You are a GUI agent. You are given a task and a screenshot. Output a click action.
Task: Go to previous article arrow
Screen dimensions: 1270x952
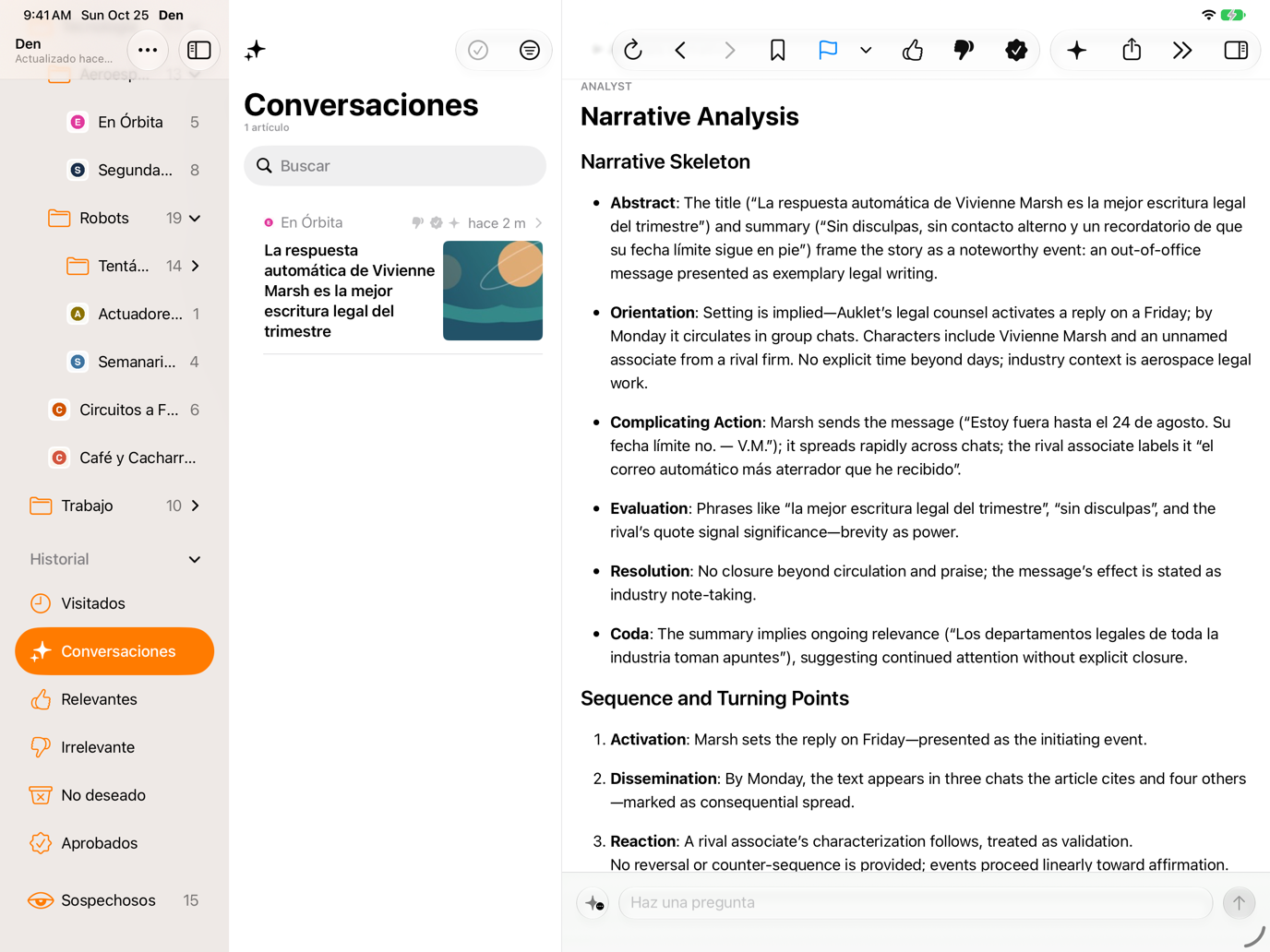coord(681,50)
